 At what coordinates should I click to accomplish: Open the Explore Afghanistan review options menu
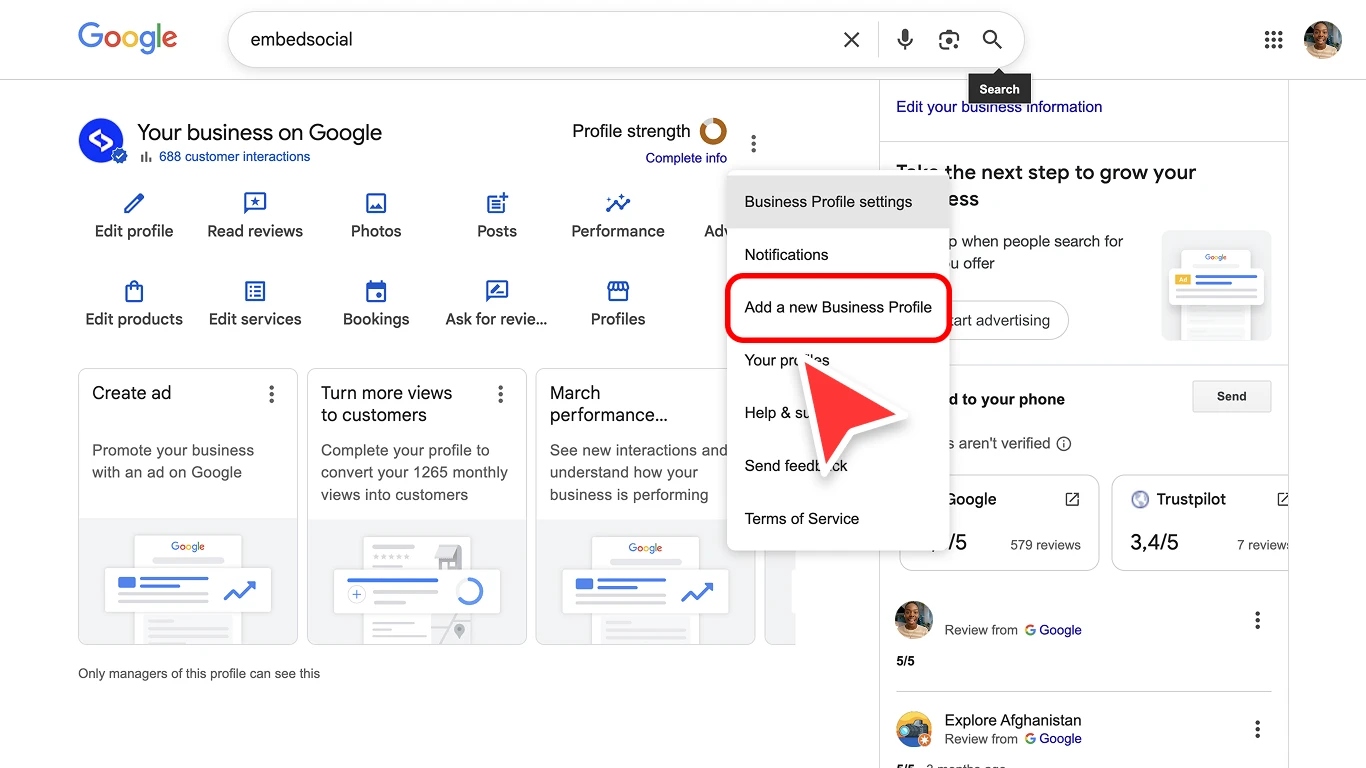point(1257,729)
